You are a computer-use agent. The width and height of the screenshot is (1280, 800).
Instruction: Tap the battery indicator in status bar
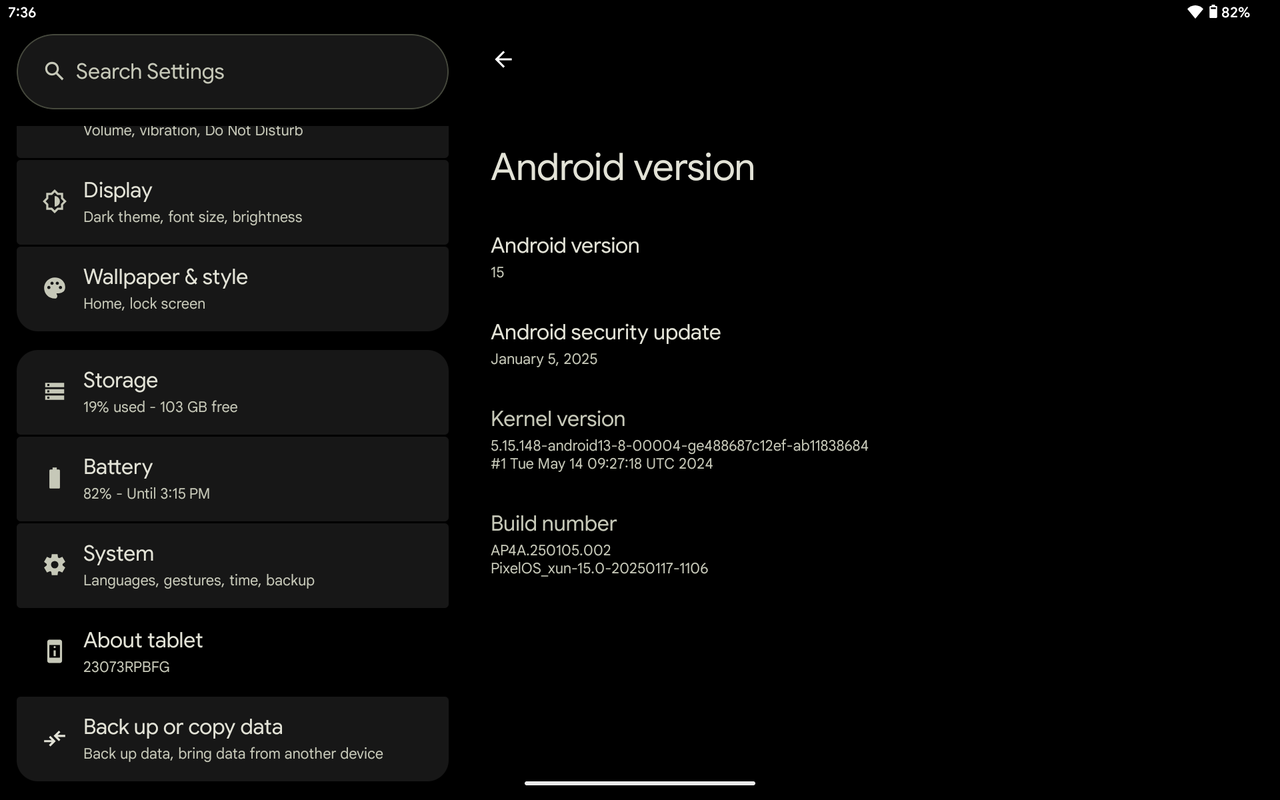(1213, 12)
